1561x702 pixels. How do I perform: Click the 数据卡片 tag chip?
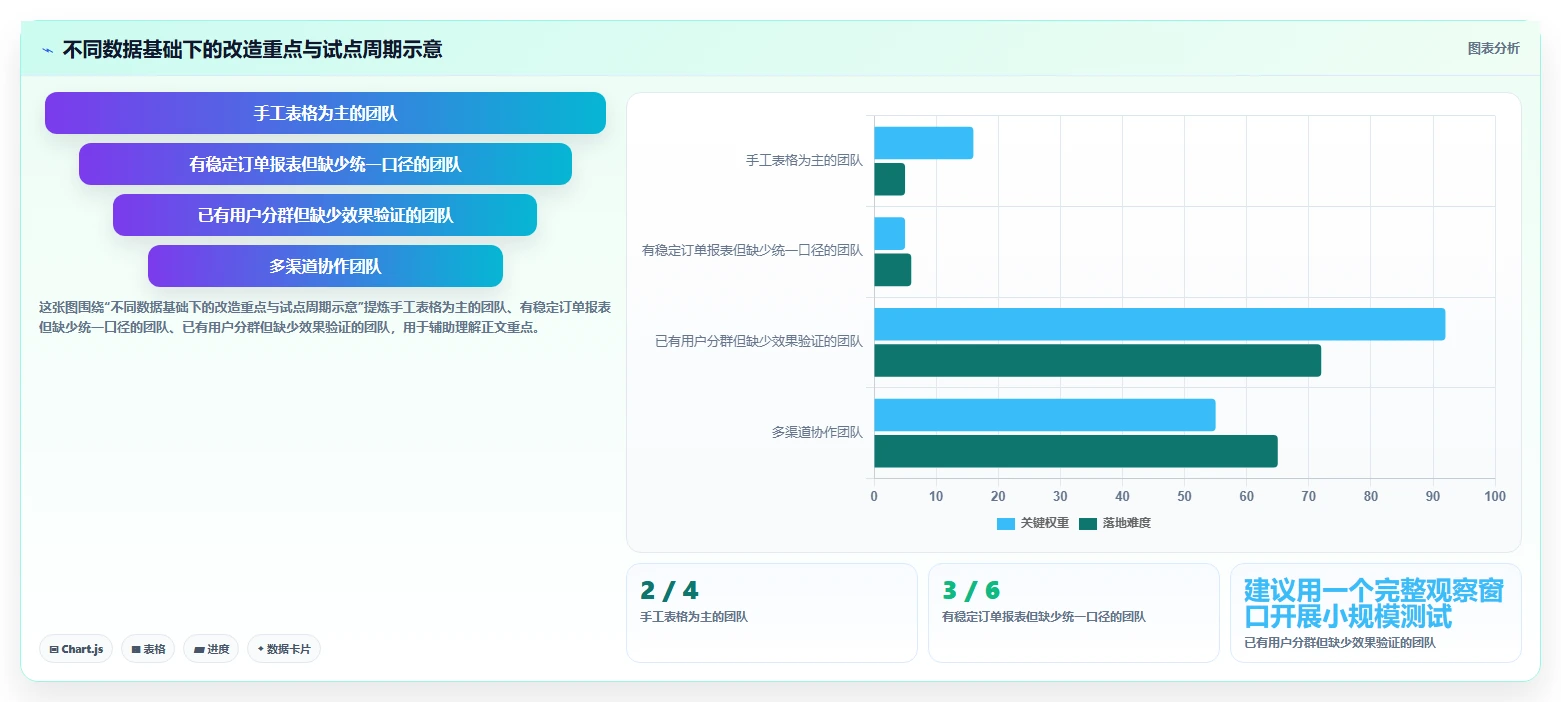click(x=284, y=649)
